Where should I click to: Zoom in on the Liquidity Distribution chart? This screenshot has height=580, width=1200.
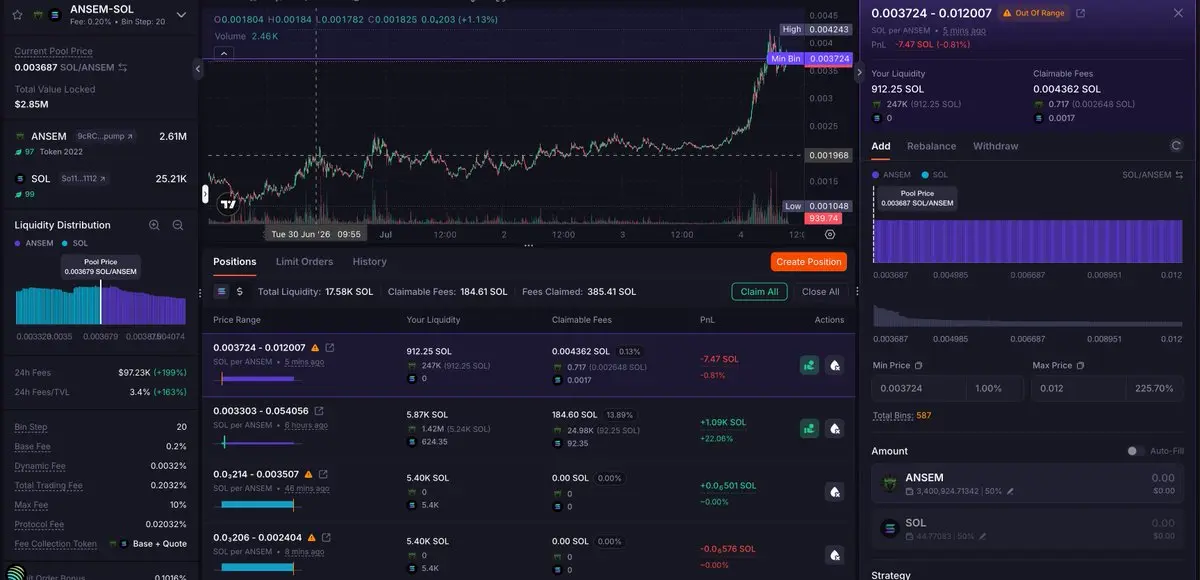point(154,225)
